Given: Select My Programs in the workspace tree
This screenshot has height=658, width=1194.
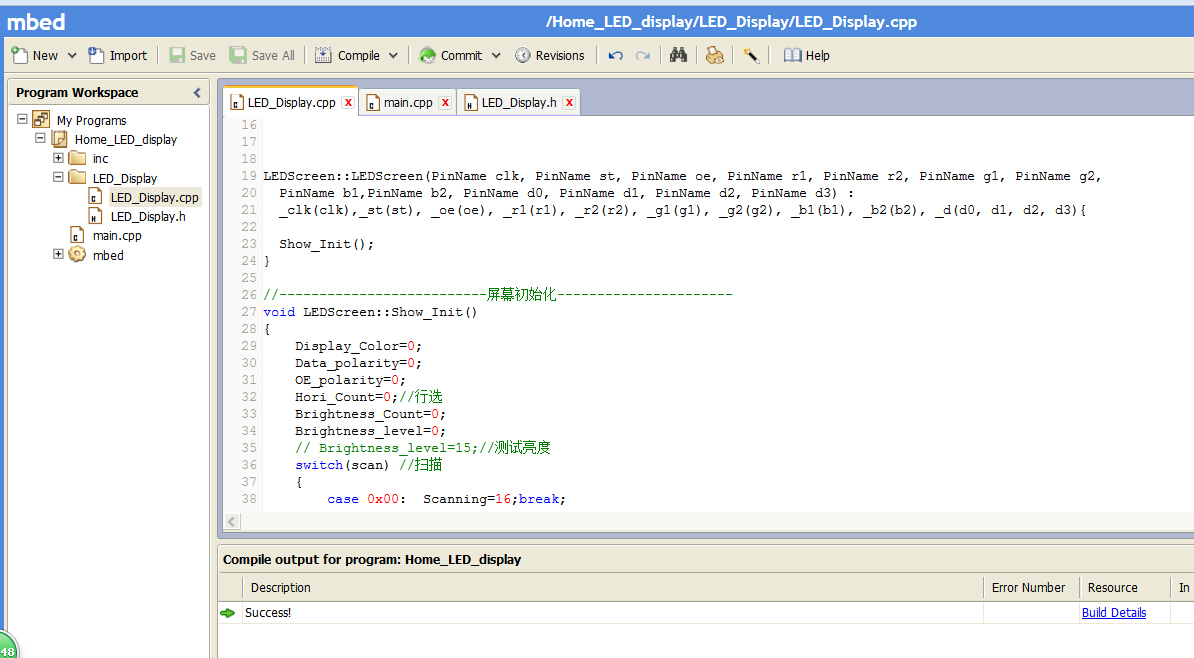Looking at the screenshot, I should coord(91,120).
